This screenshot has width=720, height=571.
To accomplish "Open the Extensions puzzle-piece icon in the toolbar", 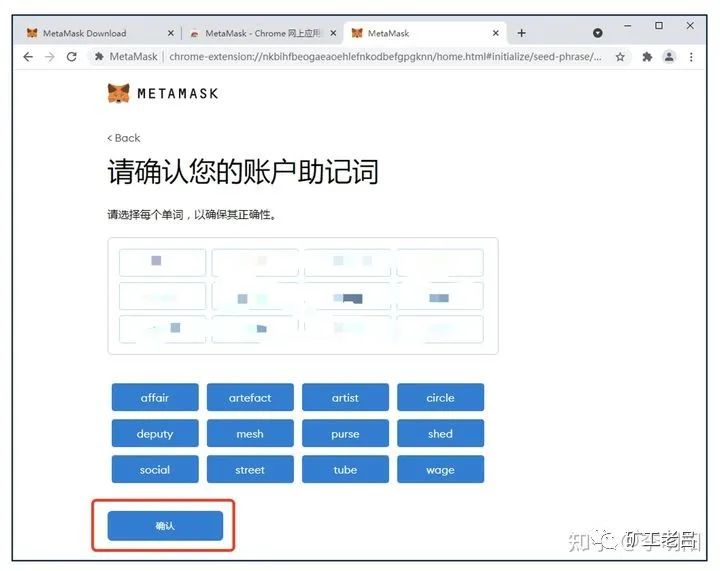I will (647, 57).
